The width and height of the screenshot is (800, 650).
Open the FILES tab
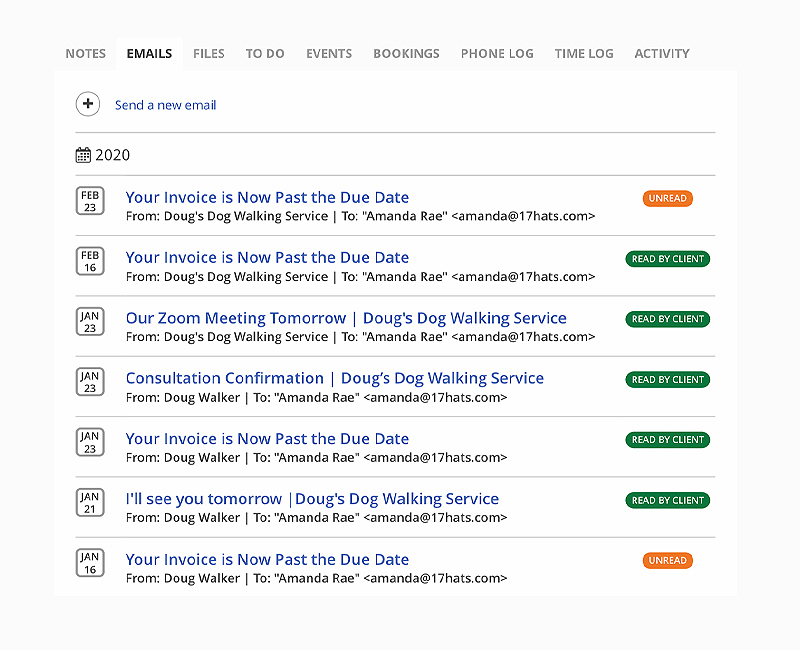pyautogui.click(x=209, y=53)
